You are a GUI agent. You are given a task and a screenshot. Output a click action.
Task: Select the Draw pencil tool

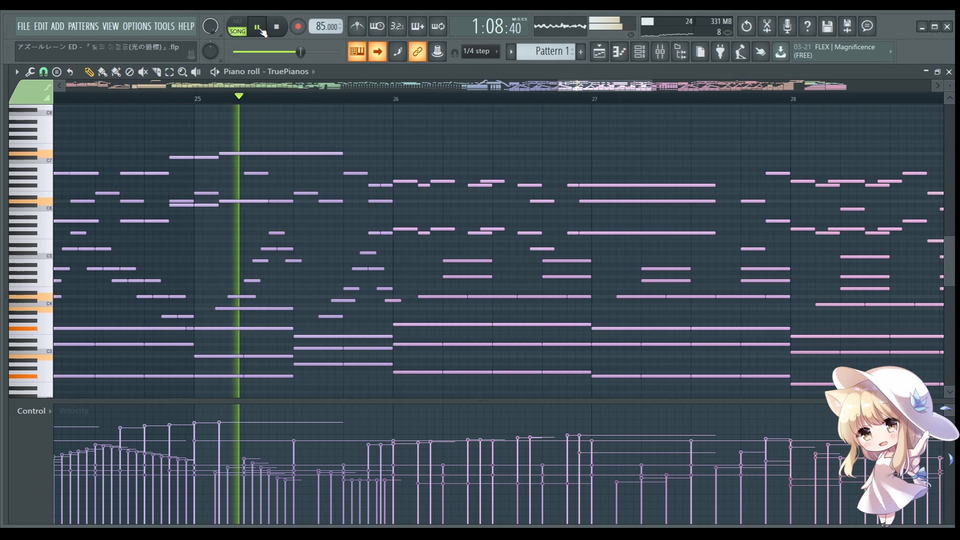tap(89, 72)
